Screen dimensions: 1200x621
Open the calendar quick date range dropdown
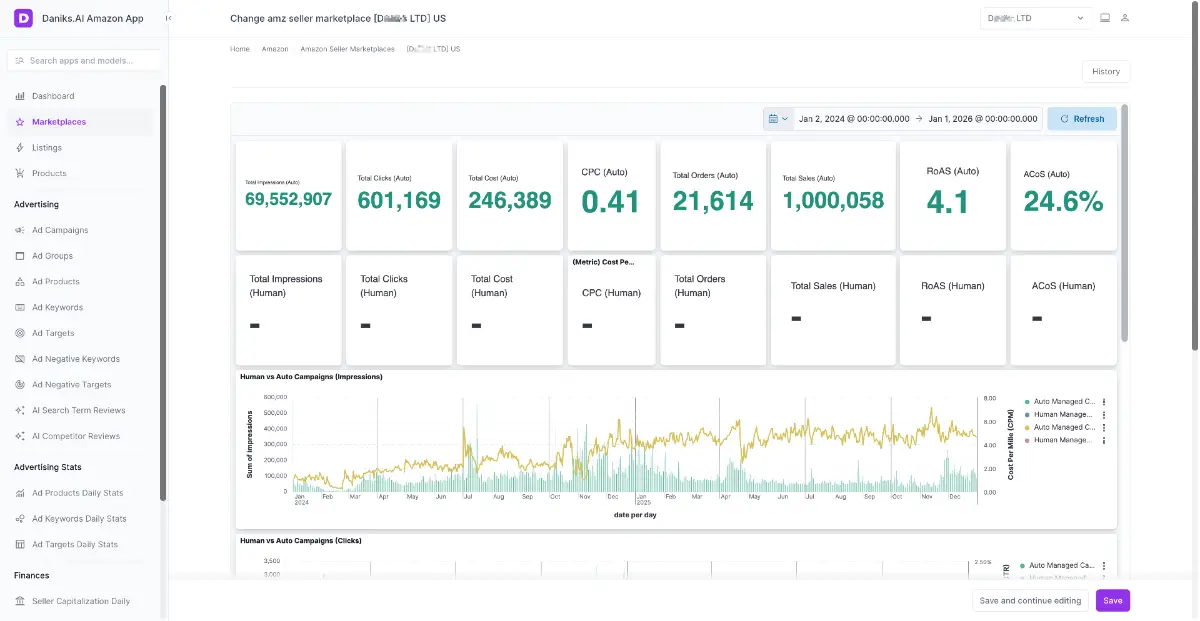click(777, 119)
